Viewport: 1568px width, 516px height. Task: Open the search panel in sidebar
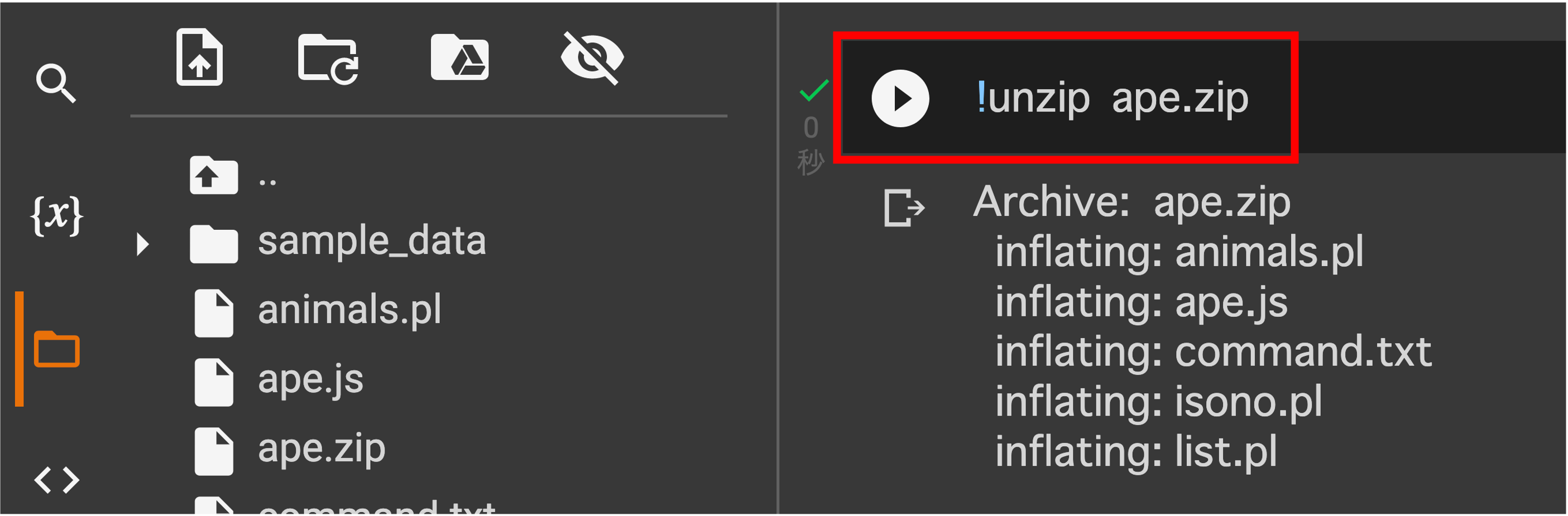tap(56, 83)
